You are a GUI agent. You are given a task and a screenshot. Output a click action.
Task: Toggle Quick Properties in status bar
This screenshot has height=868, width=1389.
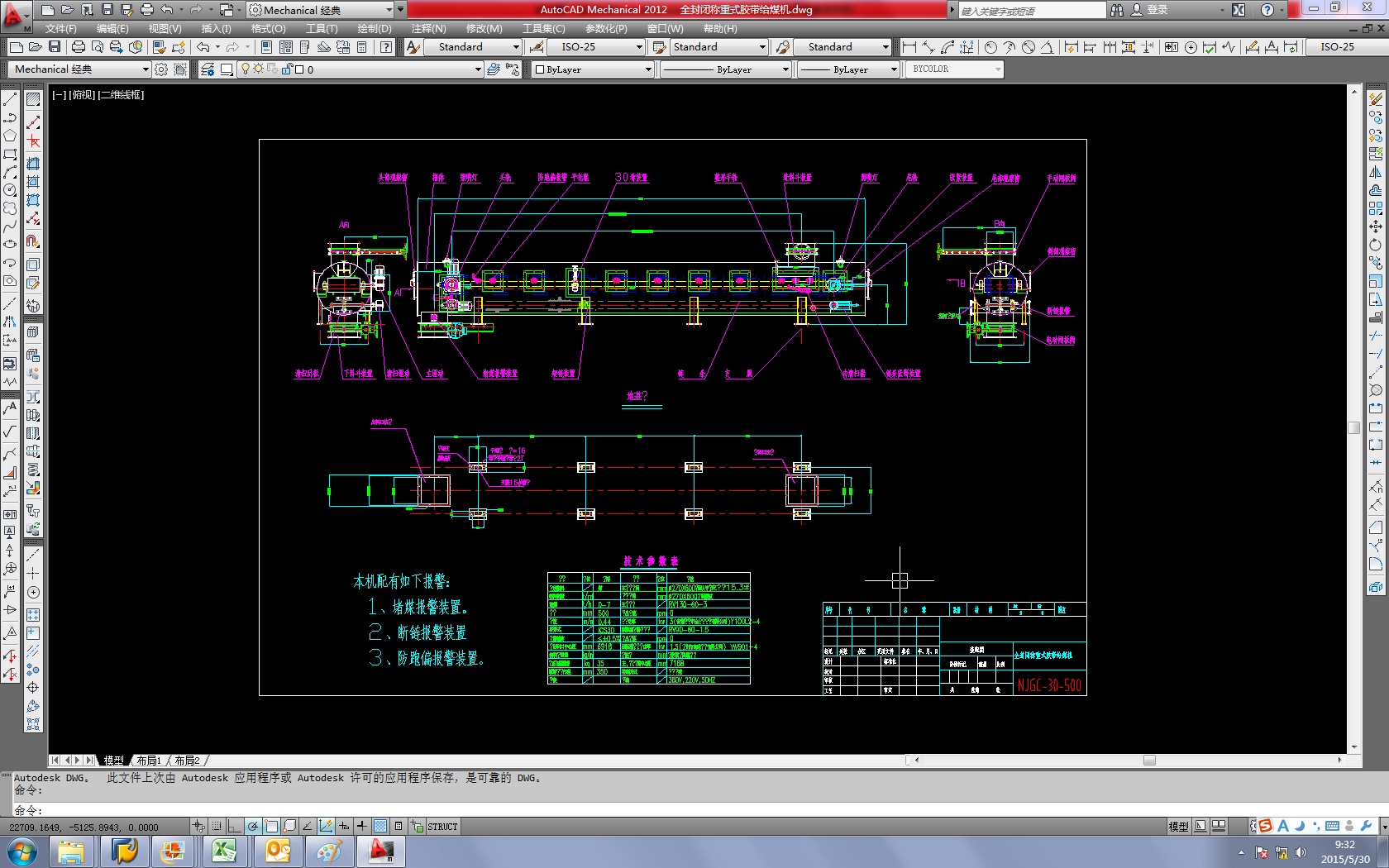[x=398, y=826]
